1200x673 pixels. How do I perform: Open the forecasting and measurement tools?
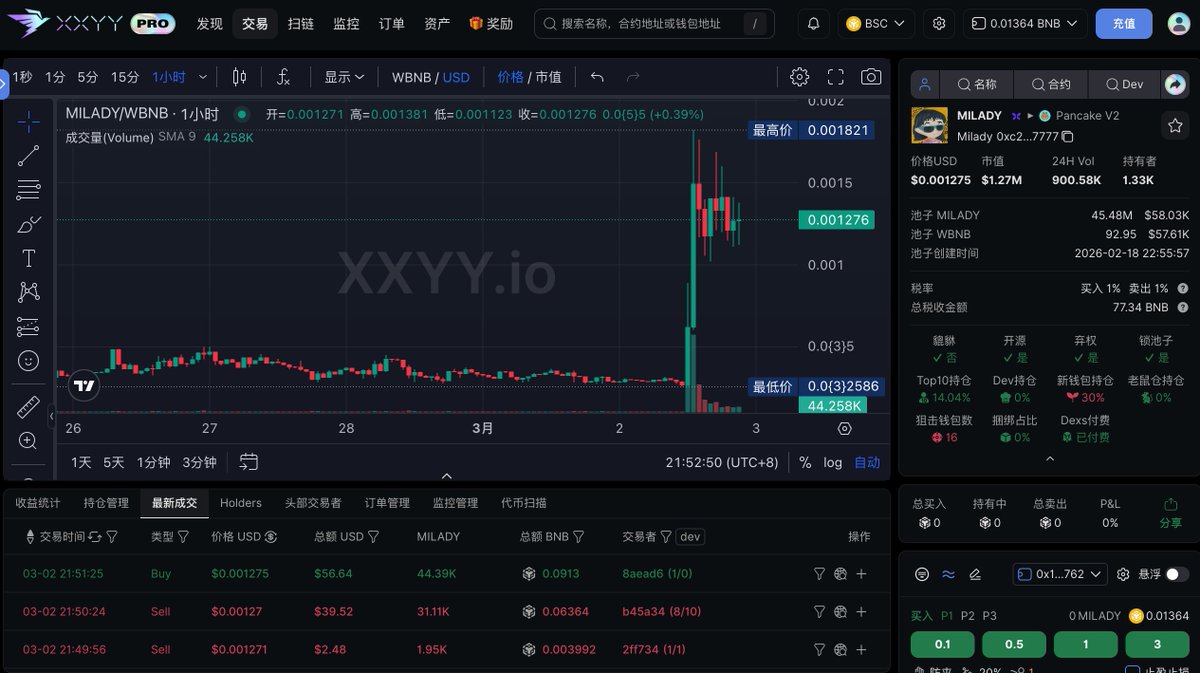[29, 326]
